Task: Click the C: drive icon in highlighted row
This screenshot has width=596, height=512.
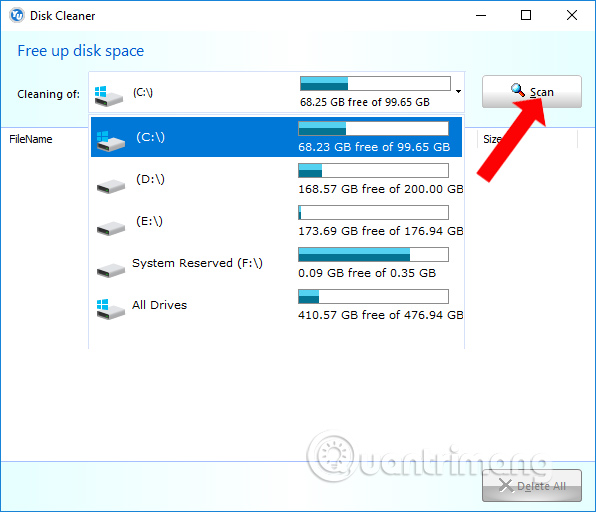Action: pos(110,141)
